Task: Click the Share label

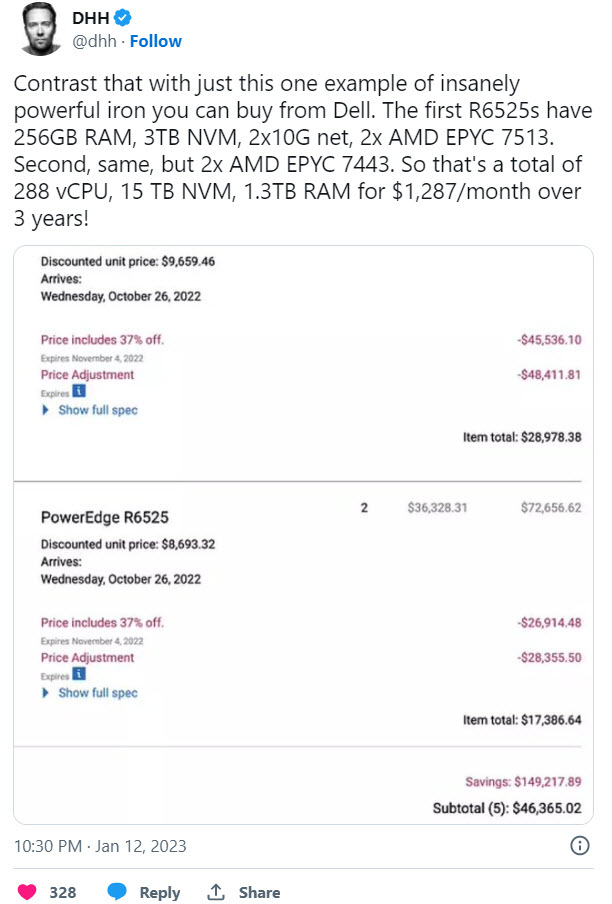Action: (259, 892)
